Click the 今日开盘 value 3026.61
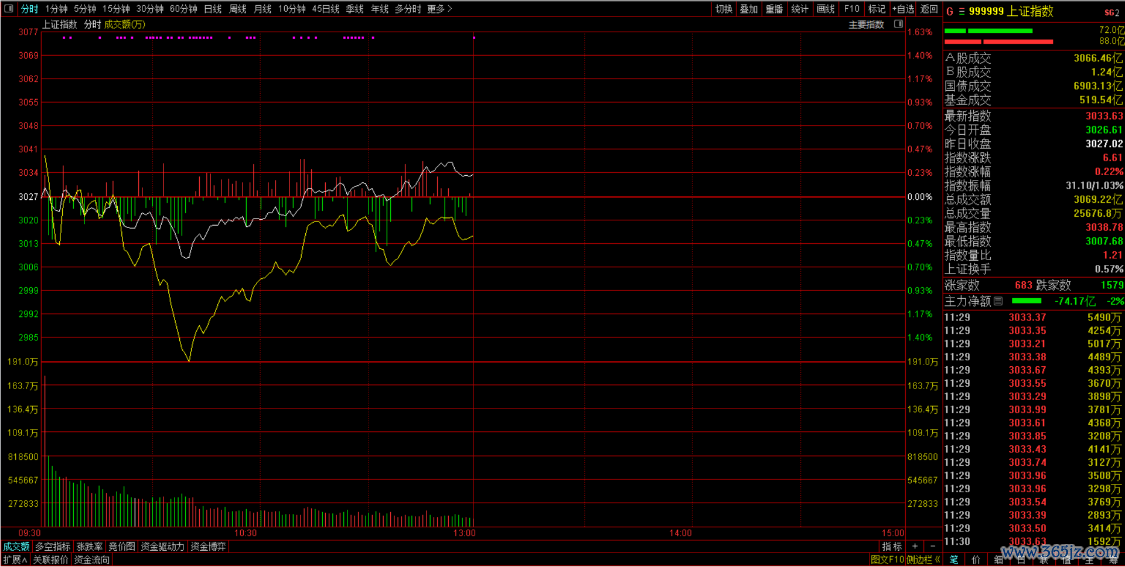This screenshot has width=1125, height=567. tap(1103, 130)
